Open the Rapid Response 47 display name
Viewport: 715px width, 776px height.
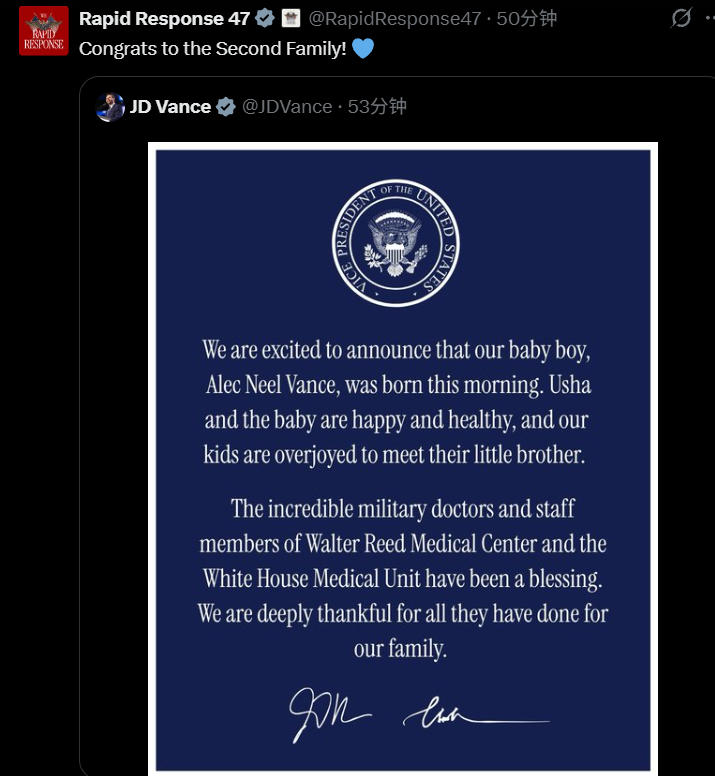pyautogui.click(x=164, y=18)
